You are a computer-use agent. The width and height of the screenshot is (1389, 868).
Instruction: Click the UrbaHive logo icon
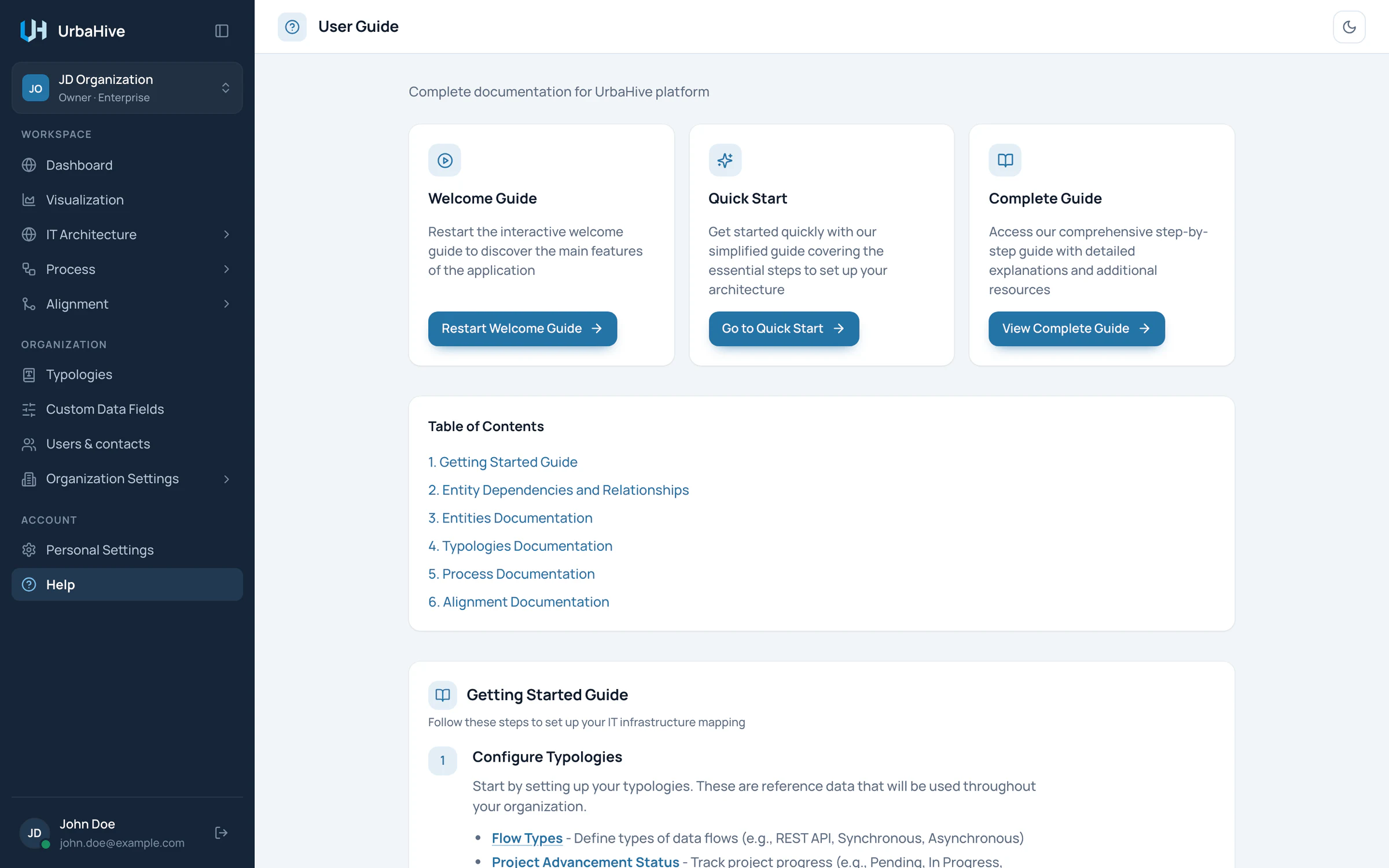[x=34, y=31]
